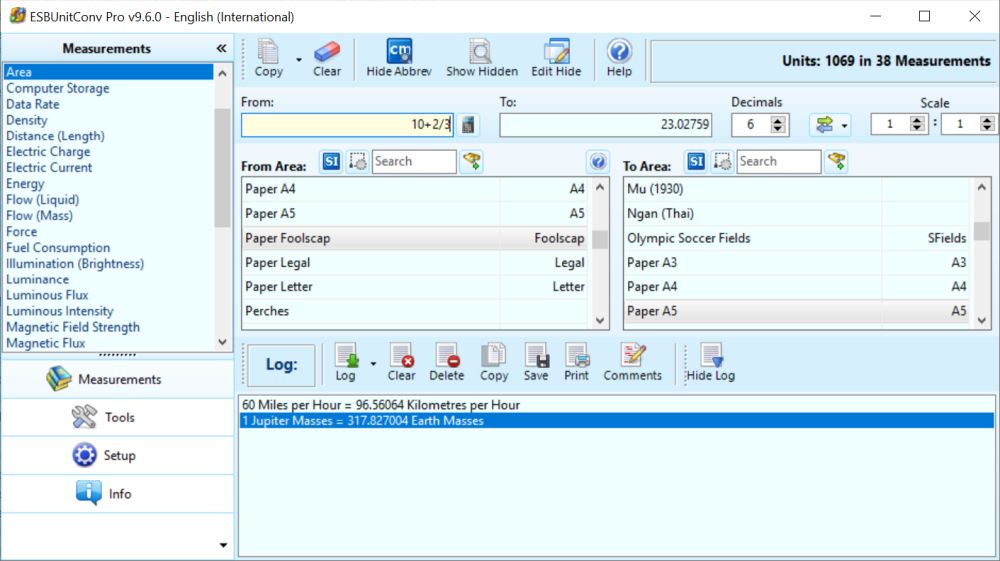Screen dimensions: 1000x561
Task: Click selection icon next to From Area SI
Action: pos(358,162)
